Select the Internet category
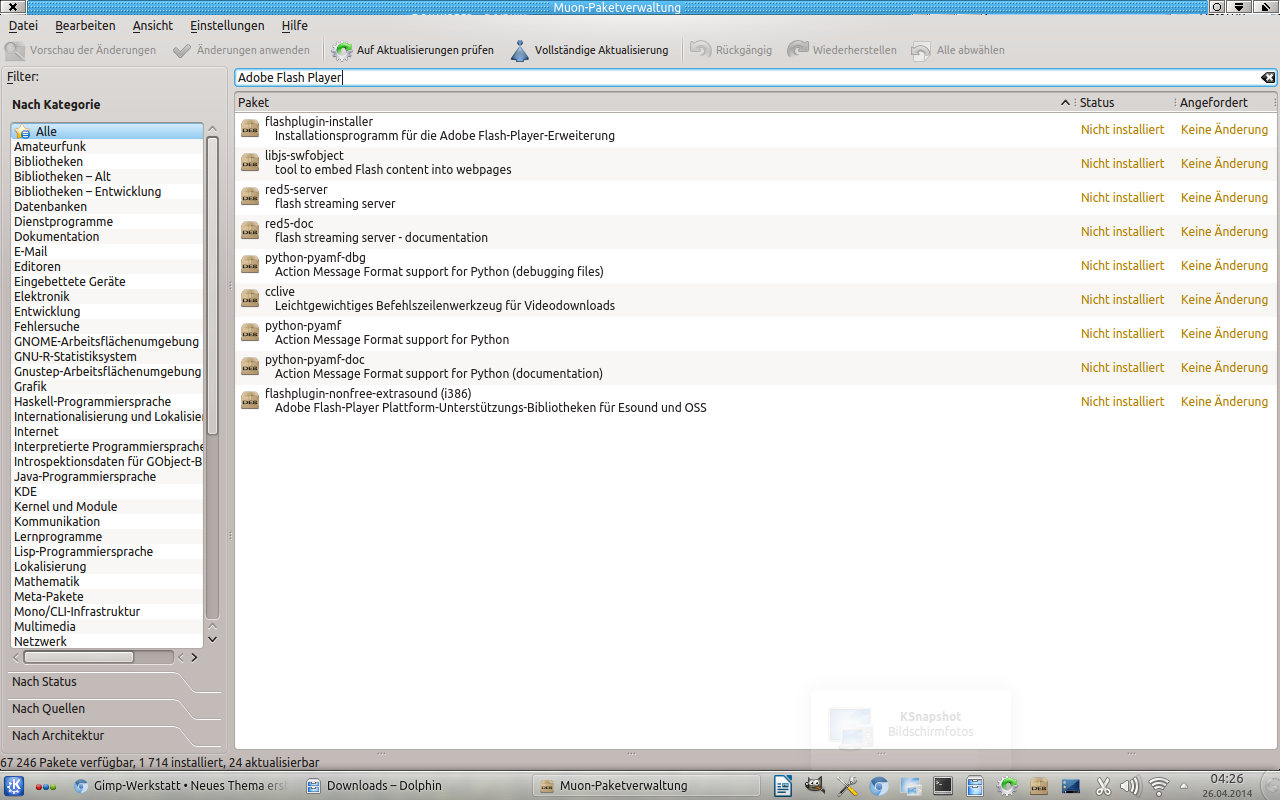This screenshot has width=1280, height=800. pos(107,431)
